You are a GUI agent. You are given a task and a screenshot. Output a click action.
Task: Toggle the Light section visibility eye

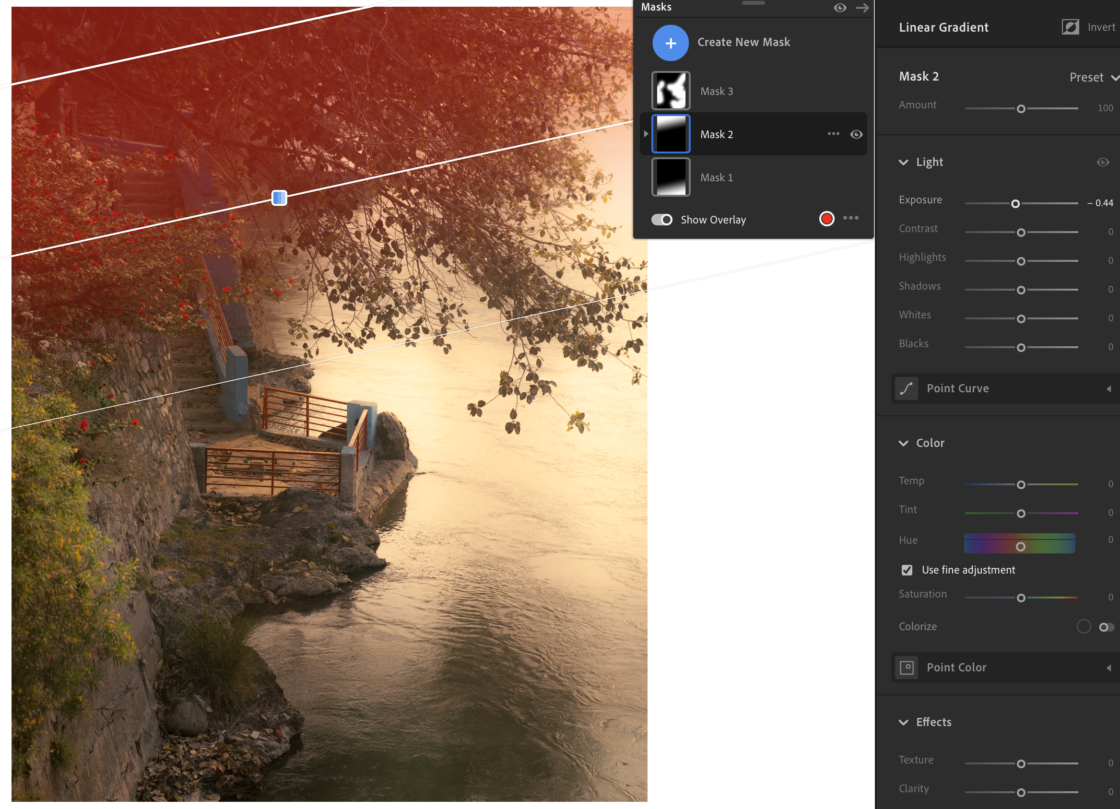1103,162
